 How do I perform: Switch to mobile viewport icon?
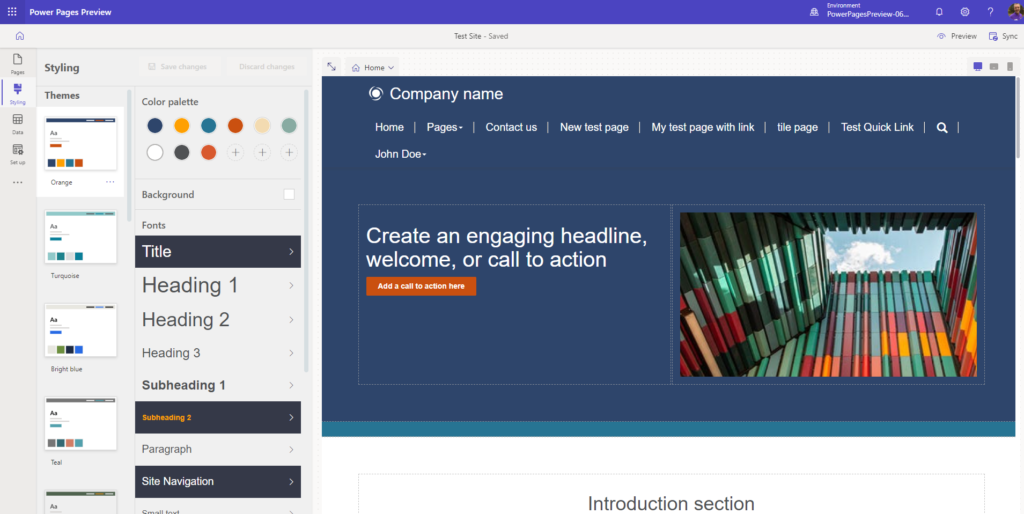(1010, 67)
